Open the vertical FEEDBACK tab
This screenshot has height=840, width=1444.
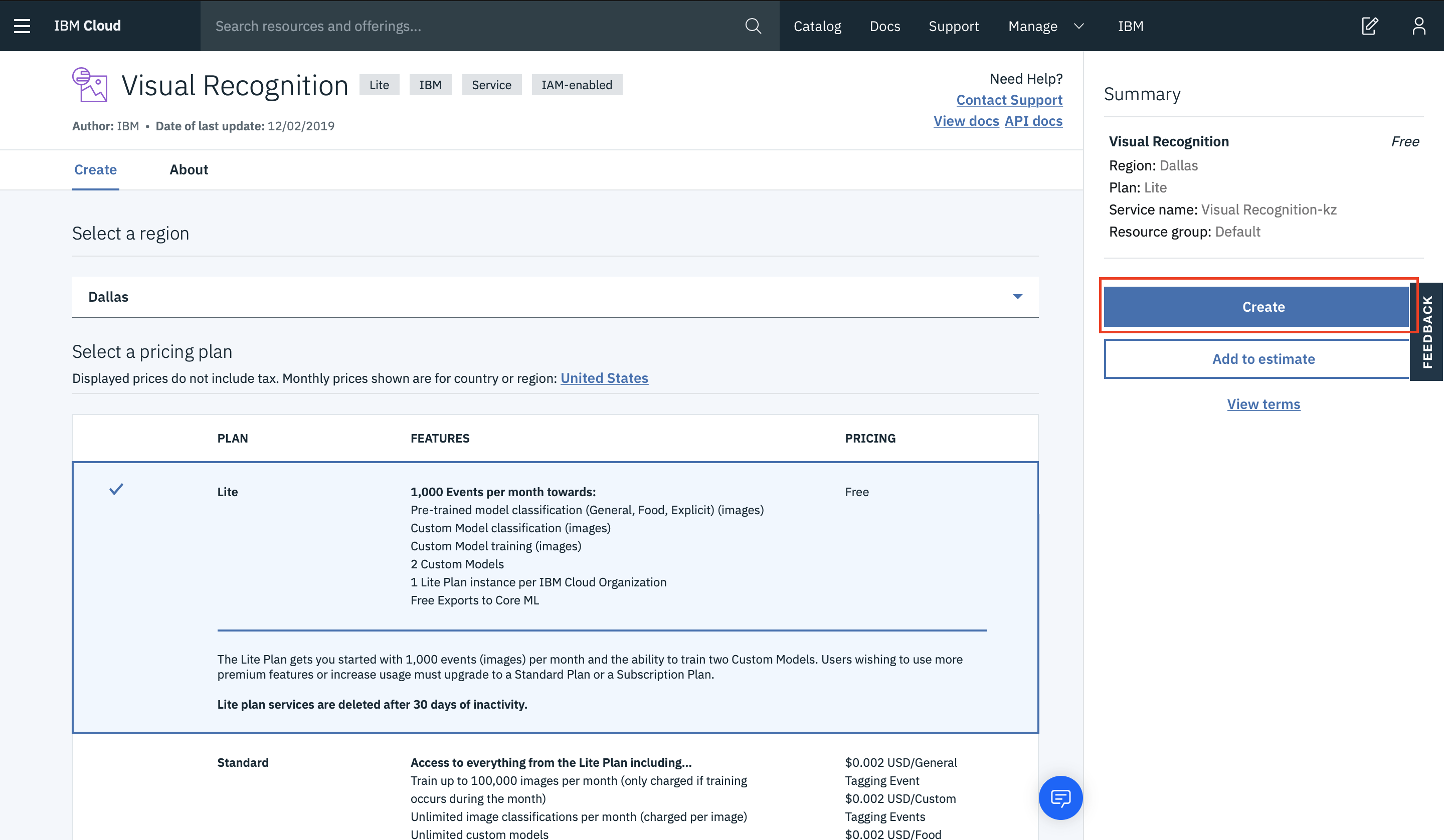[1427, 331]
